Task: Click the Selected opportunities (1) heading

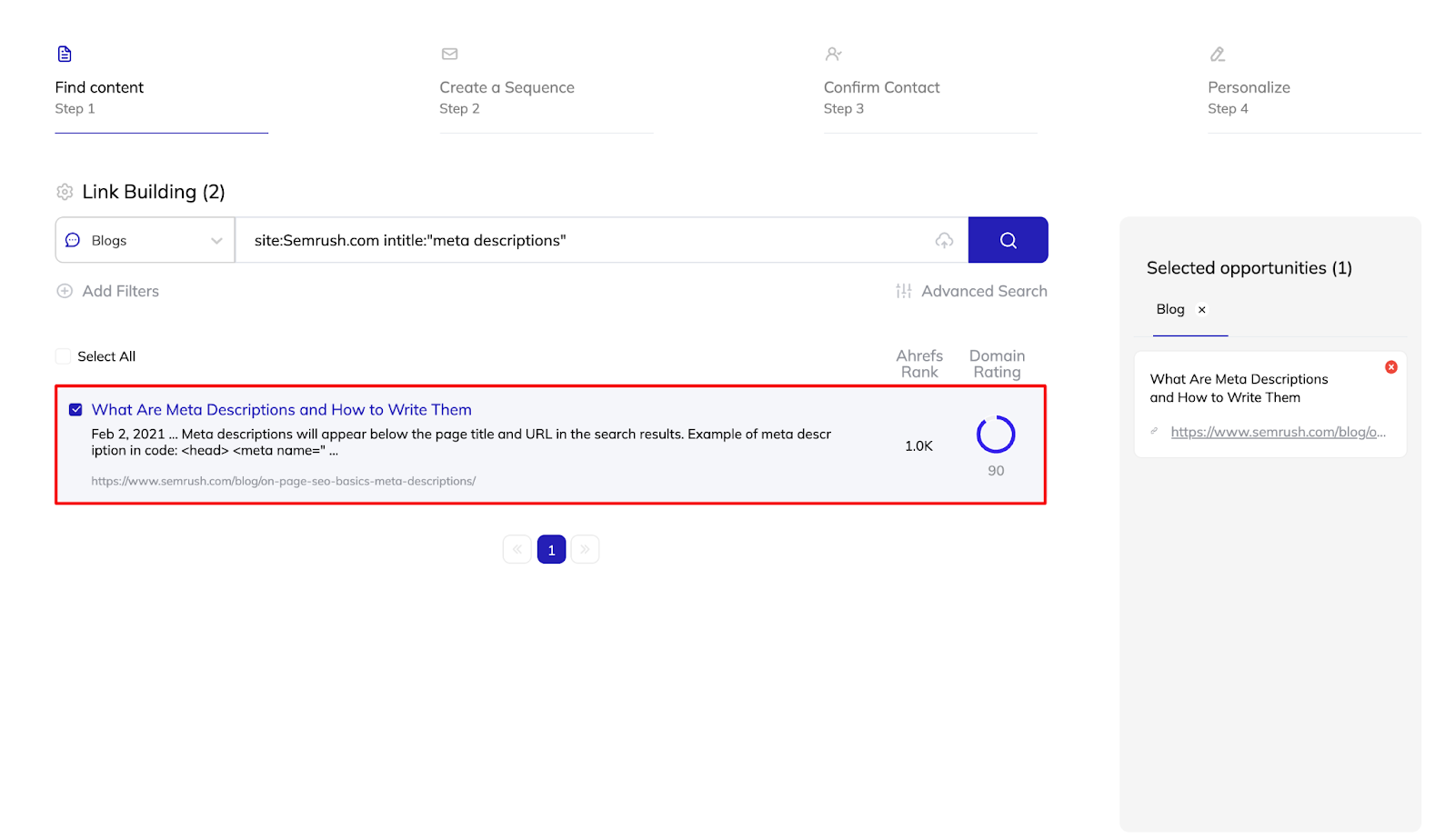Action: (1249, 268)
